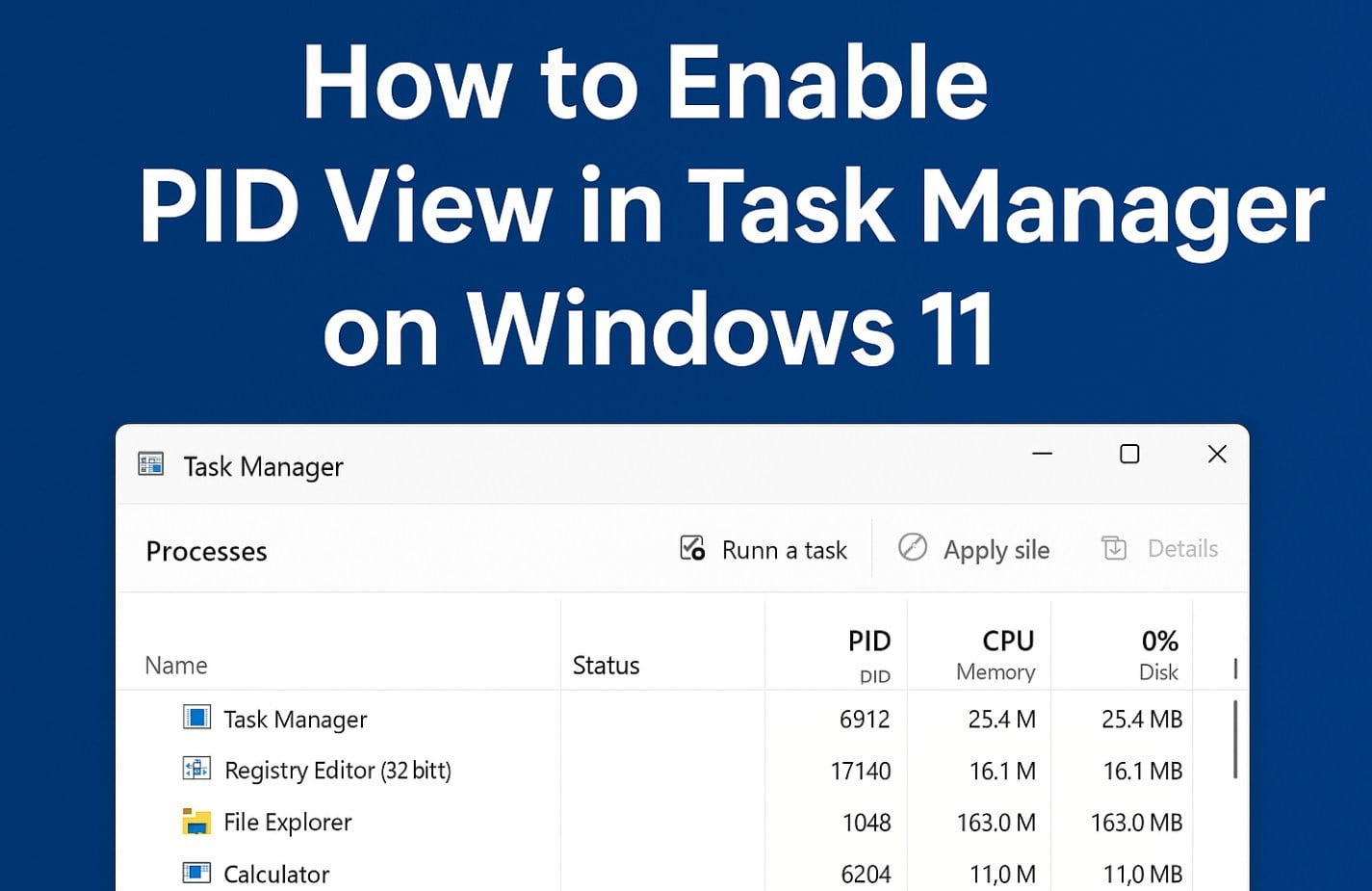
Task: Sort processes by the CPU column
Action: pyautogui.click(x=1007, y=642)
